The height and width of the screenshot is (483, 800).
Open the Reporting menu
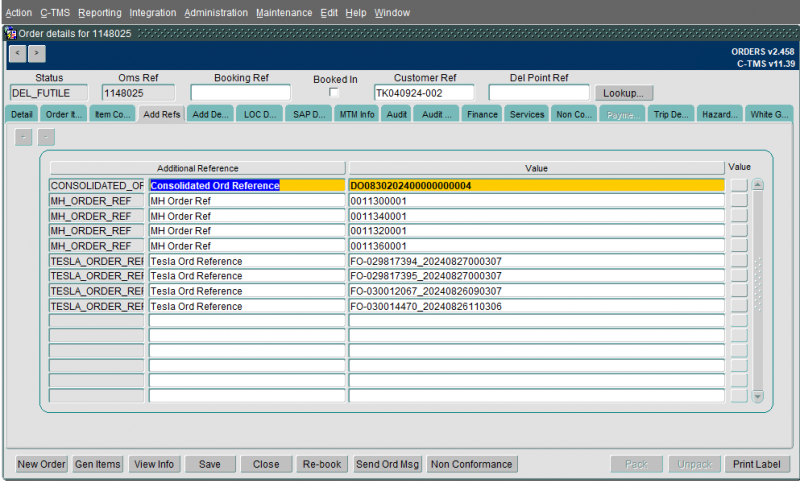pyautogui.click(x=100, y=13)
